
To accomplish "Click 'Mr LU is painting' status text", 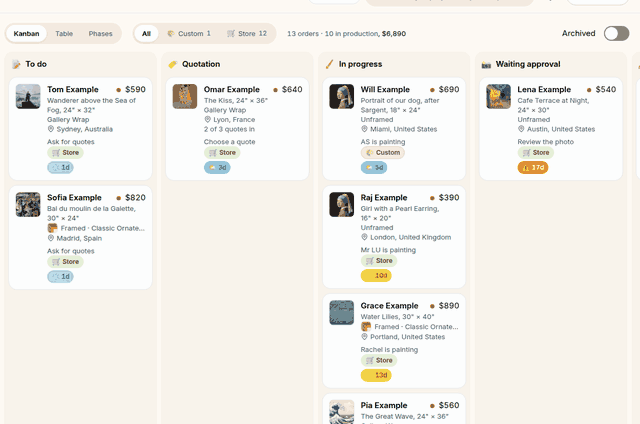I will (388, 250).
